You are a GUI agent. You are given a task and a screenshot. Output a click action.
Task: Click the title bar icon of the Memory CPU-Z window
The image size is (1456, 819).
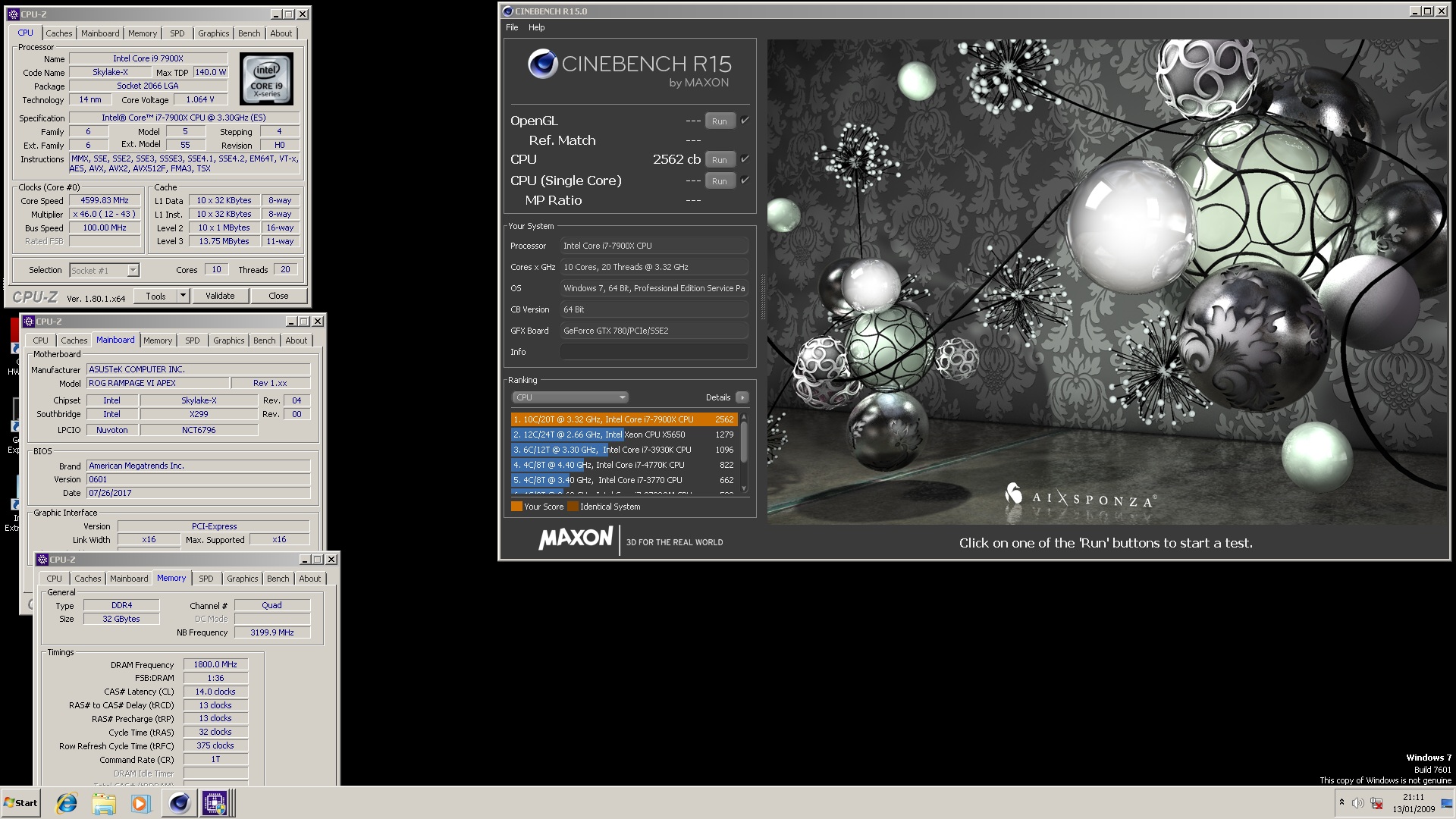42,560
